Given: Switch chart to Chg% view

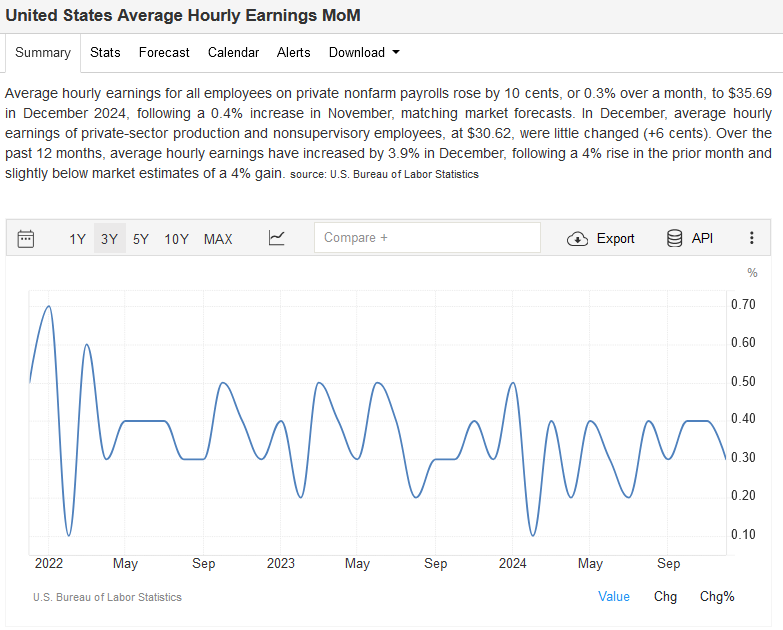Looking at the screenshot, I should tap(717, 596).
